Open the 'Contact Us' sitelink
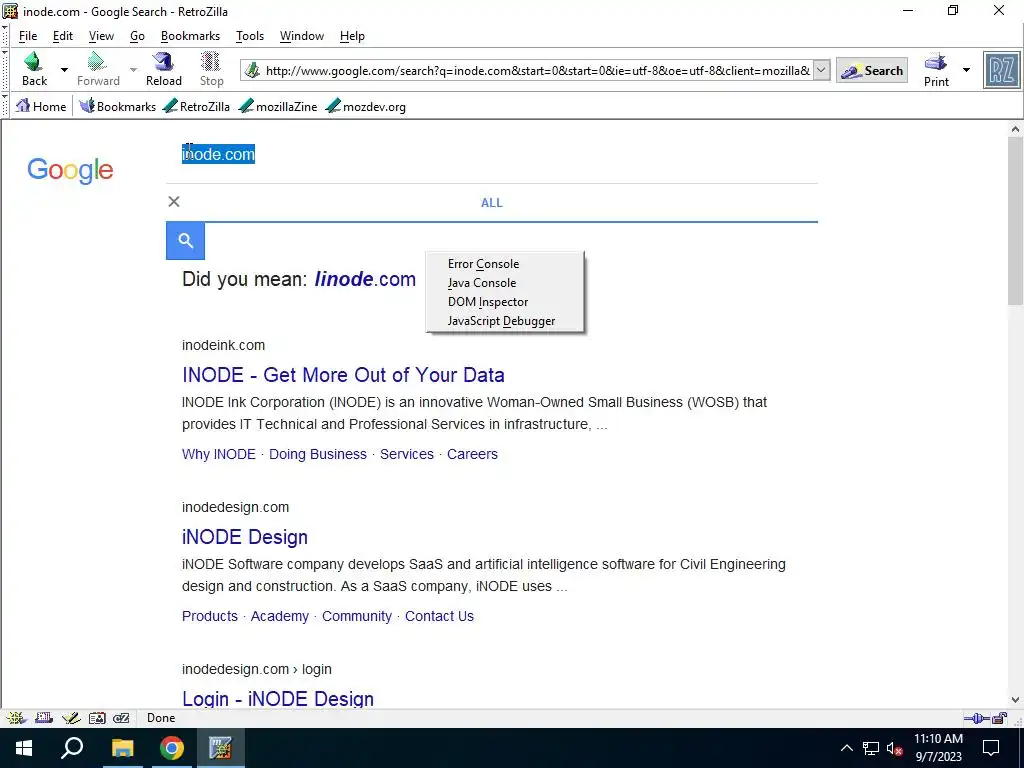This screenshot has width=1024, height=768. point(440,616)
